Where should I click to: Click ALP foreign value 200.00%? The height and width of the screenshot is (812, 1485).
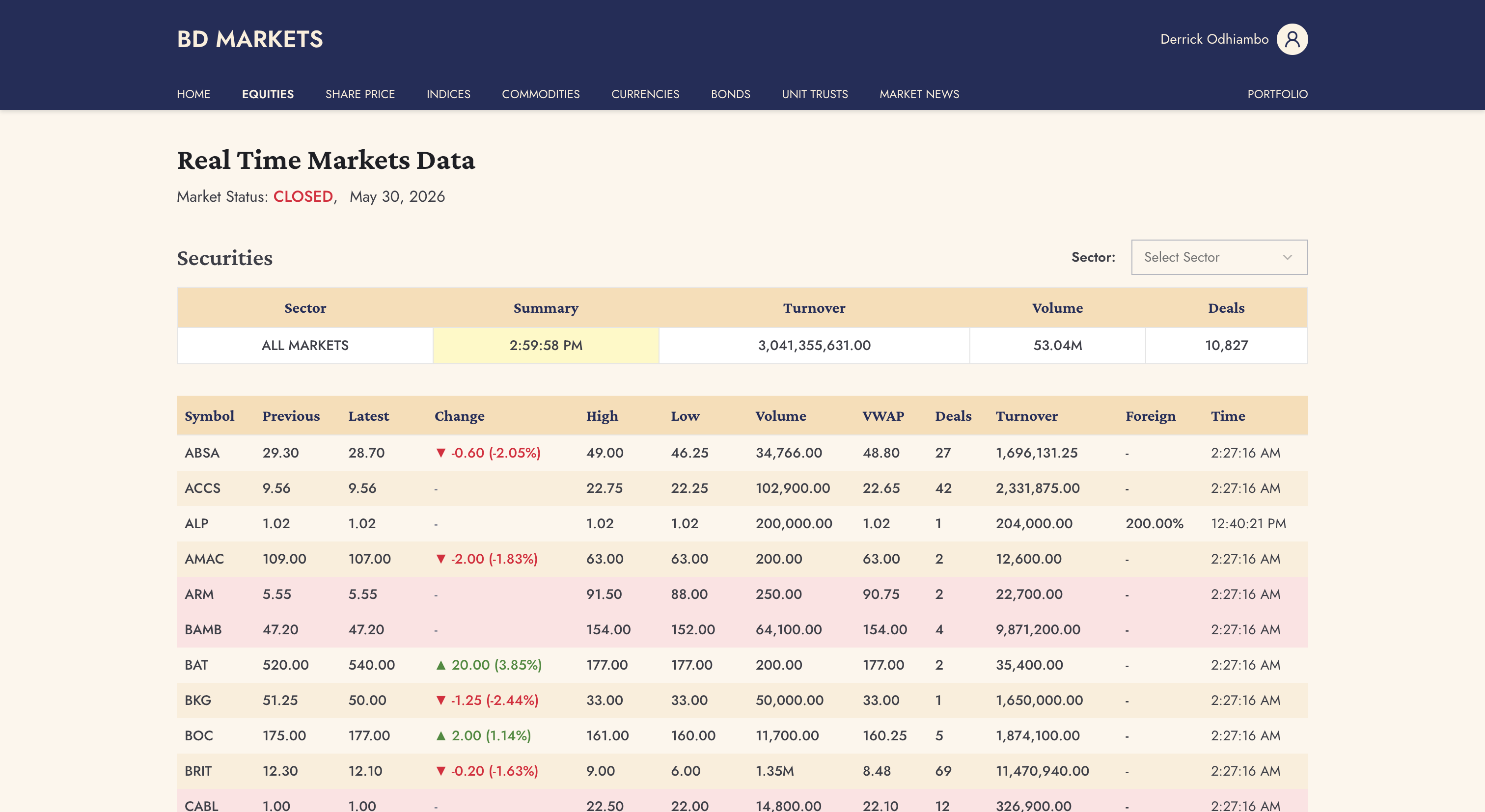(x=1154, y=523)
